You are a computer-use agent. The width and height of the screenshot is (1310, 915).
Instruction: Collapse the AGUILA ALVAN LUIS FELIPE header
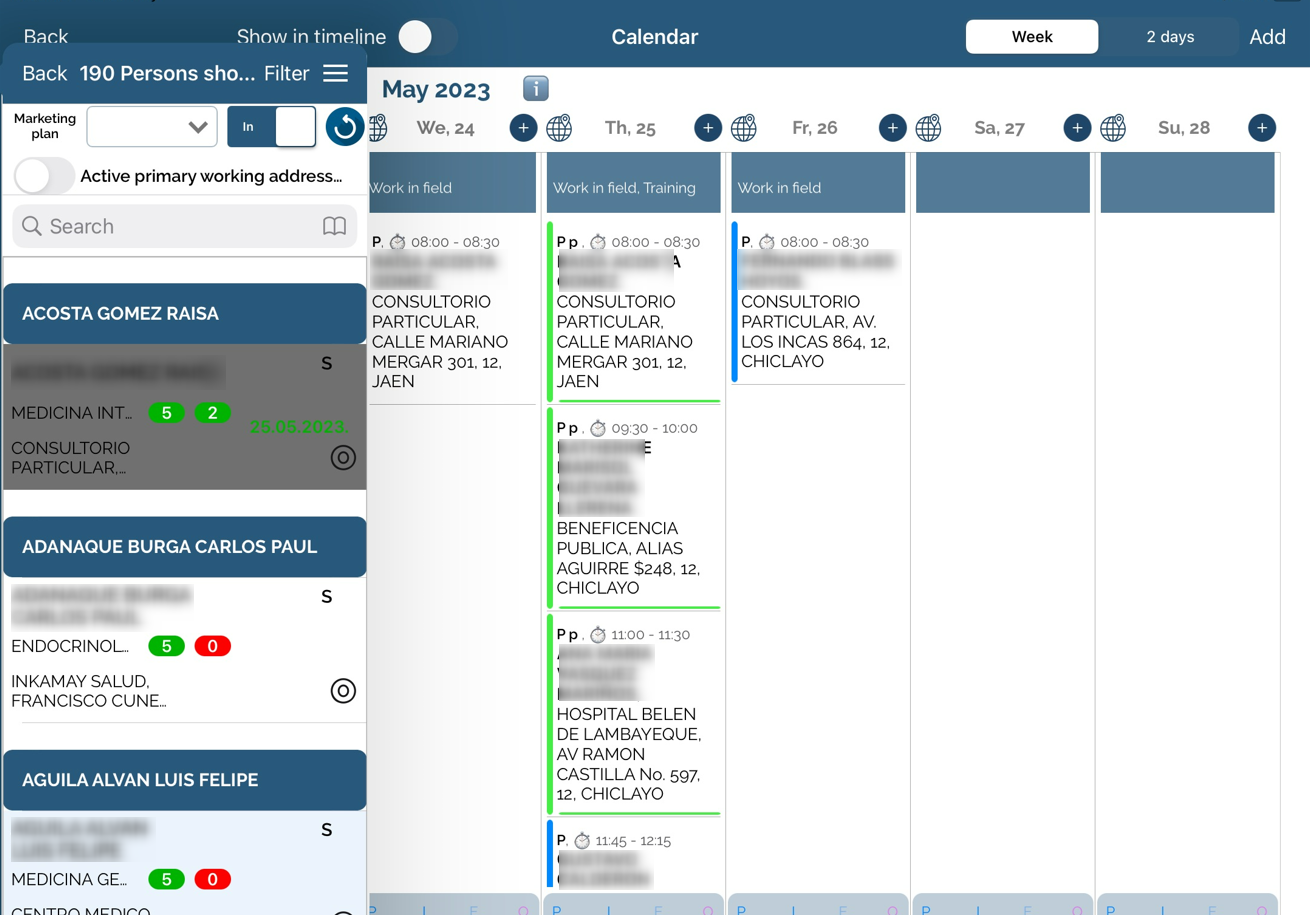185,780
